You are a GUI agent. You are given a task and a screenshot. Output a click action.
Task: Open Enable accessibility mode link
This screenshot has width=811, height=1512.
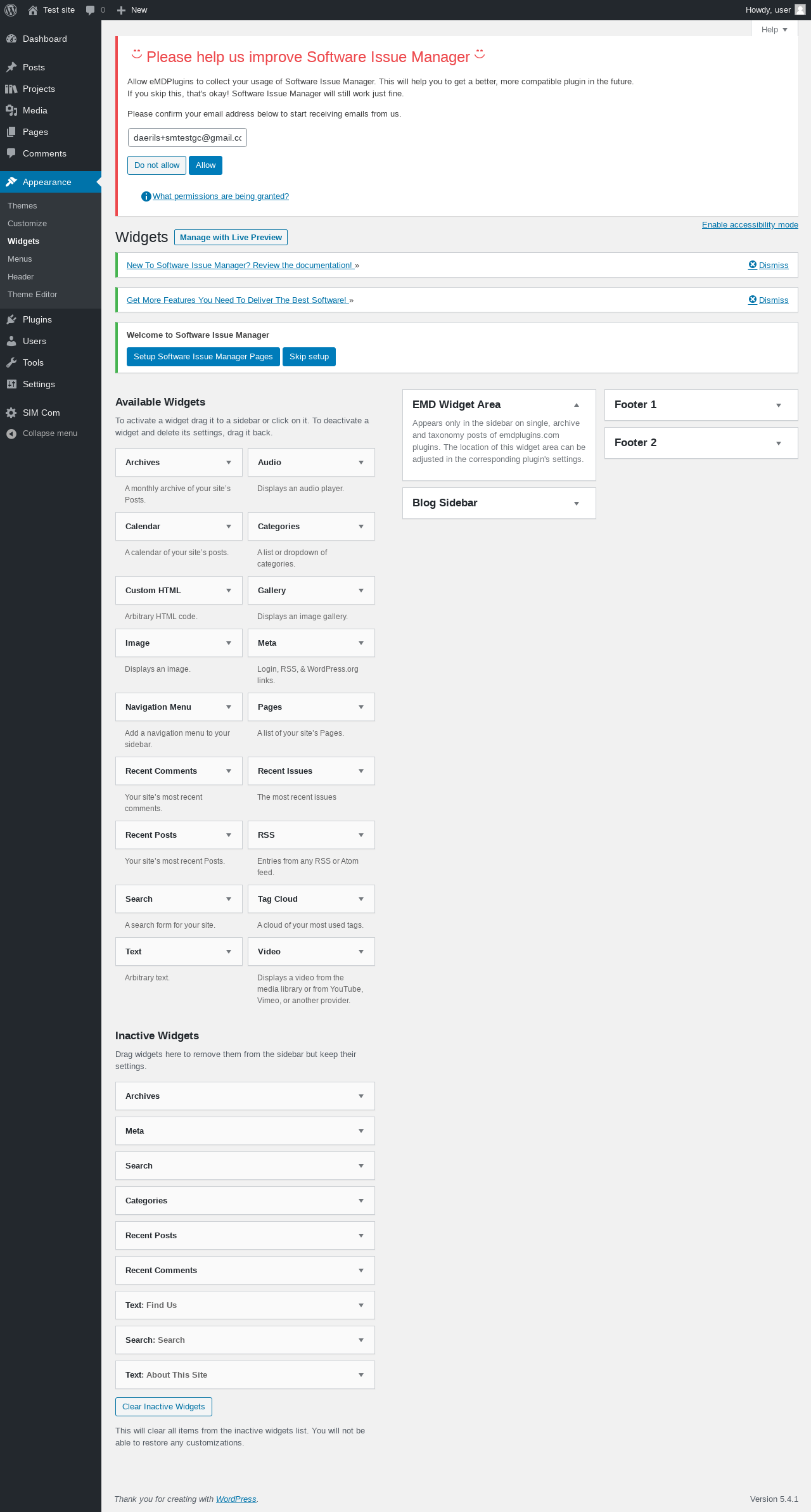750,225
